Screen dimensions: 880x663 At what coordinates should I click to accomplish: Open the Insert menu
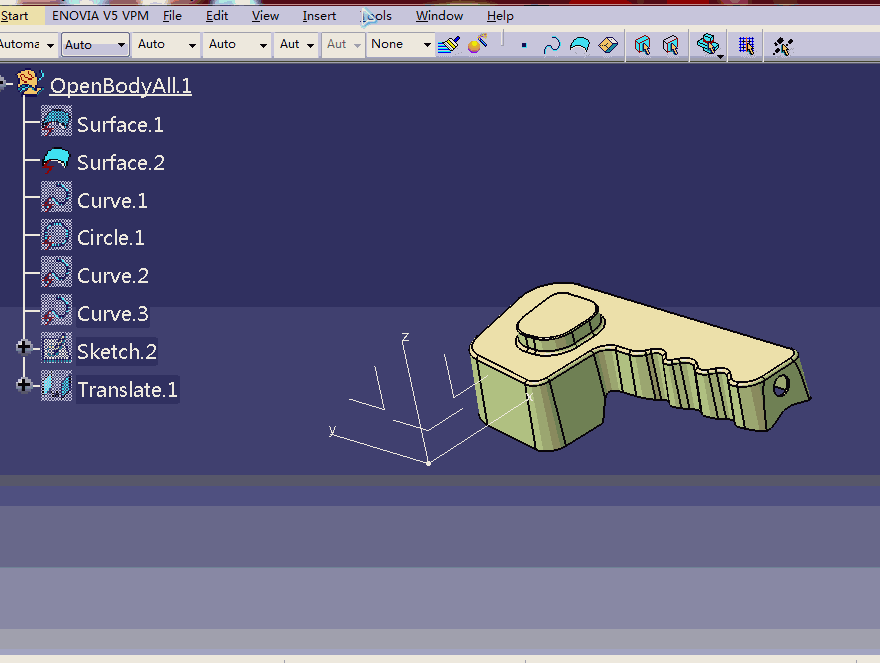(x=319, y=16)
